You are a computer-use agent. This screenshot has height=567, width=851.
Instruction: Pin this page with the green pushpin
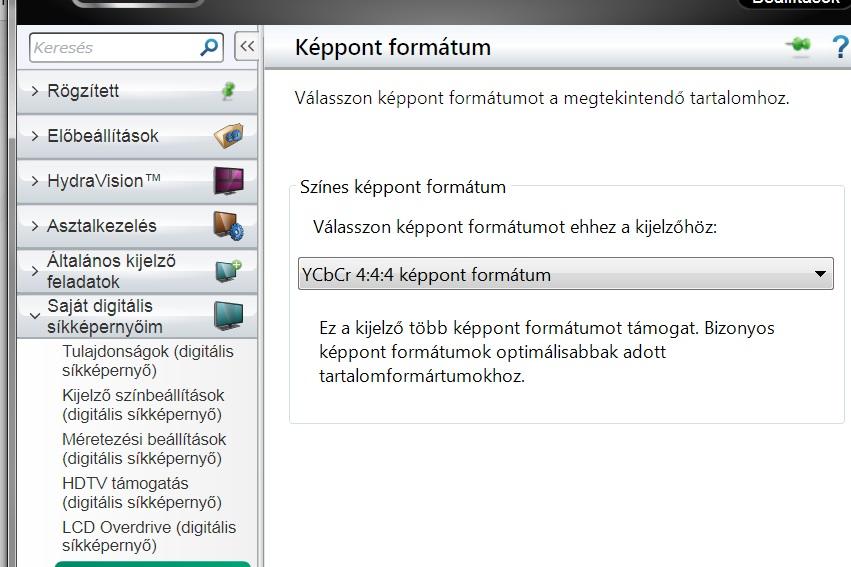798,46
